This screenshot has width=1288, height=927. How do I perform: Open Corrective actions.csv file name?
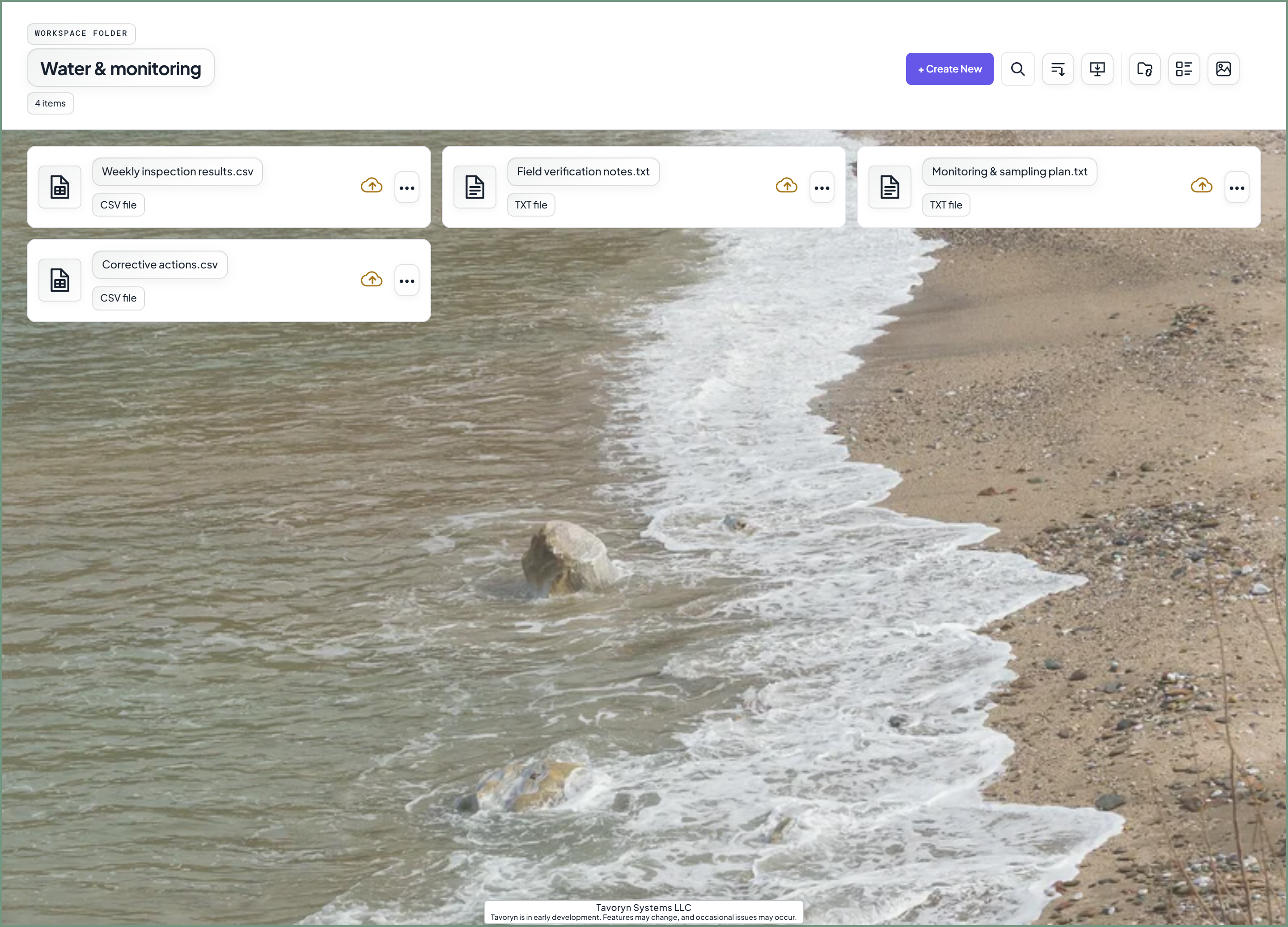[x=160, y=265]
